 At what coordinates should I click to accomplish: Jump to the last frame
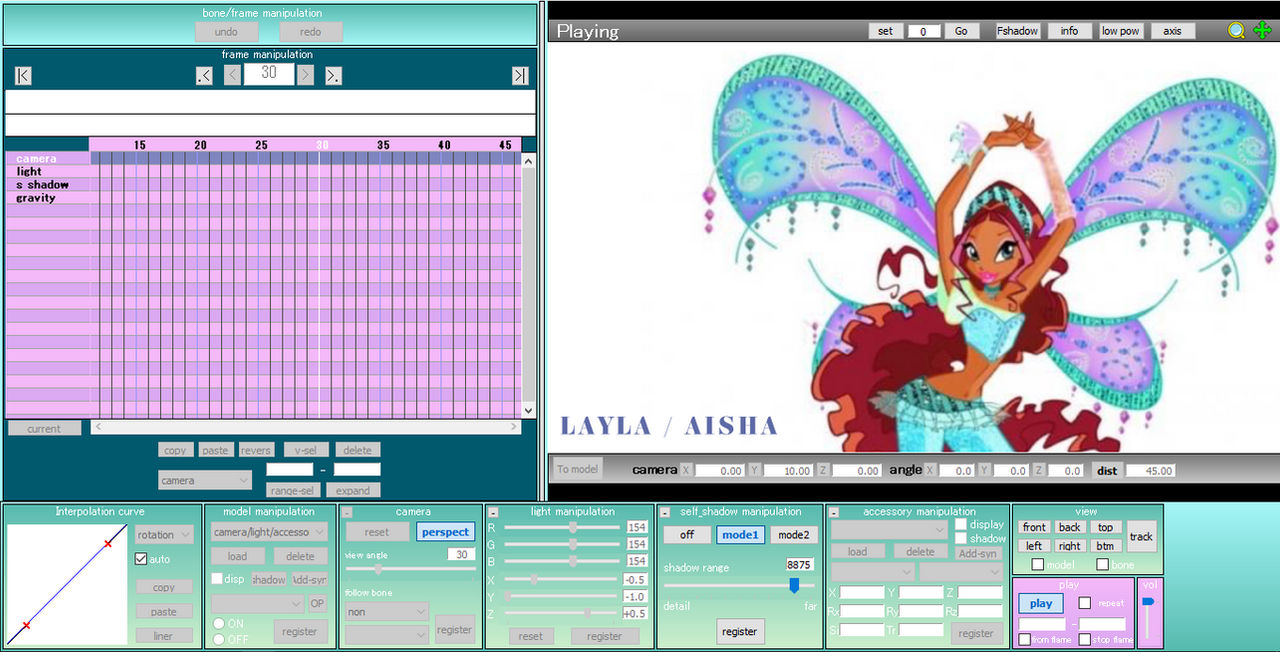click(519, 75)
